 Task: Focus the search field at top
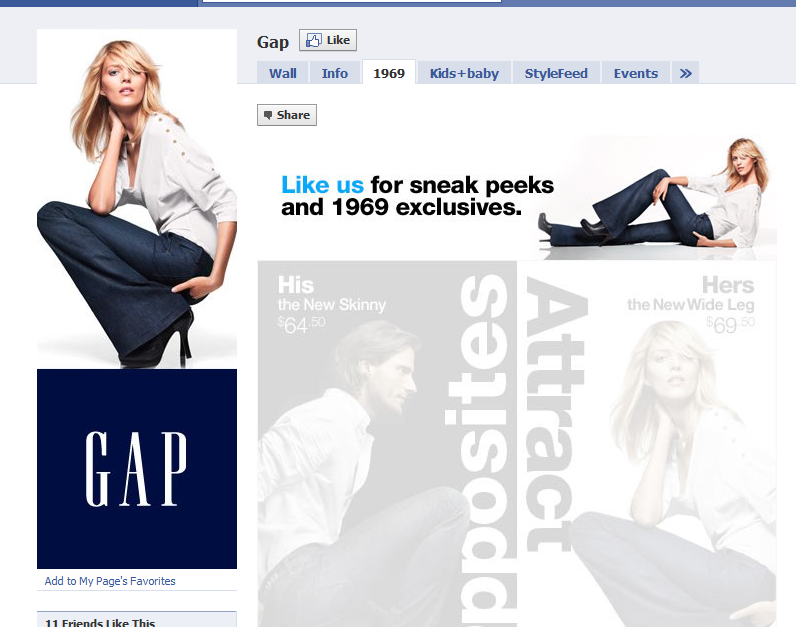pyautogui.click(x=350, y=1)
